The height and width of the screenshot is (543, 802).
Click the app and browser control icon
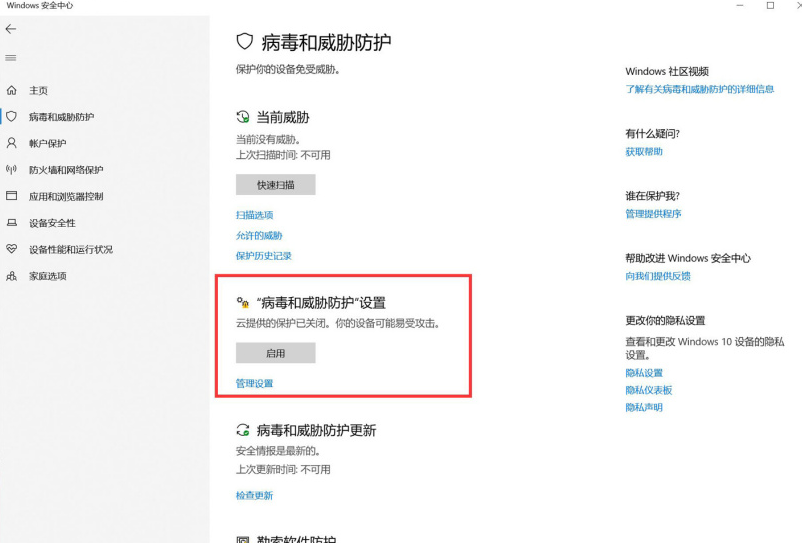pos(11,196)
